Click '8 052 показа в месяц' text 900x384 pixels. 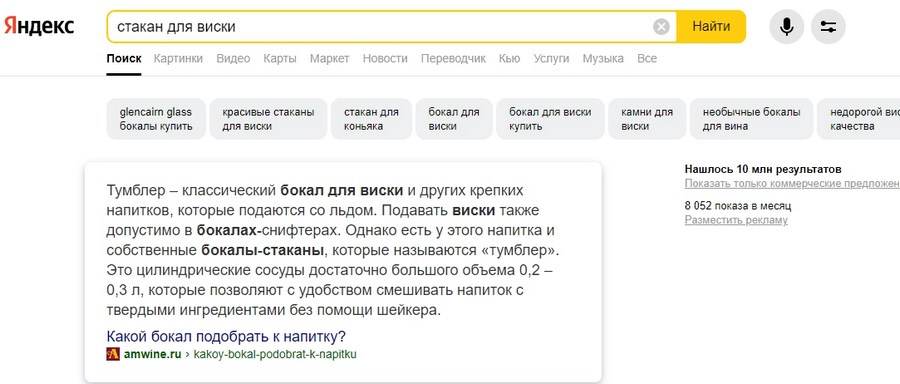tap(738, 206)
